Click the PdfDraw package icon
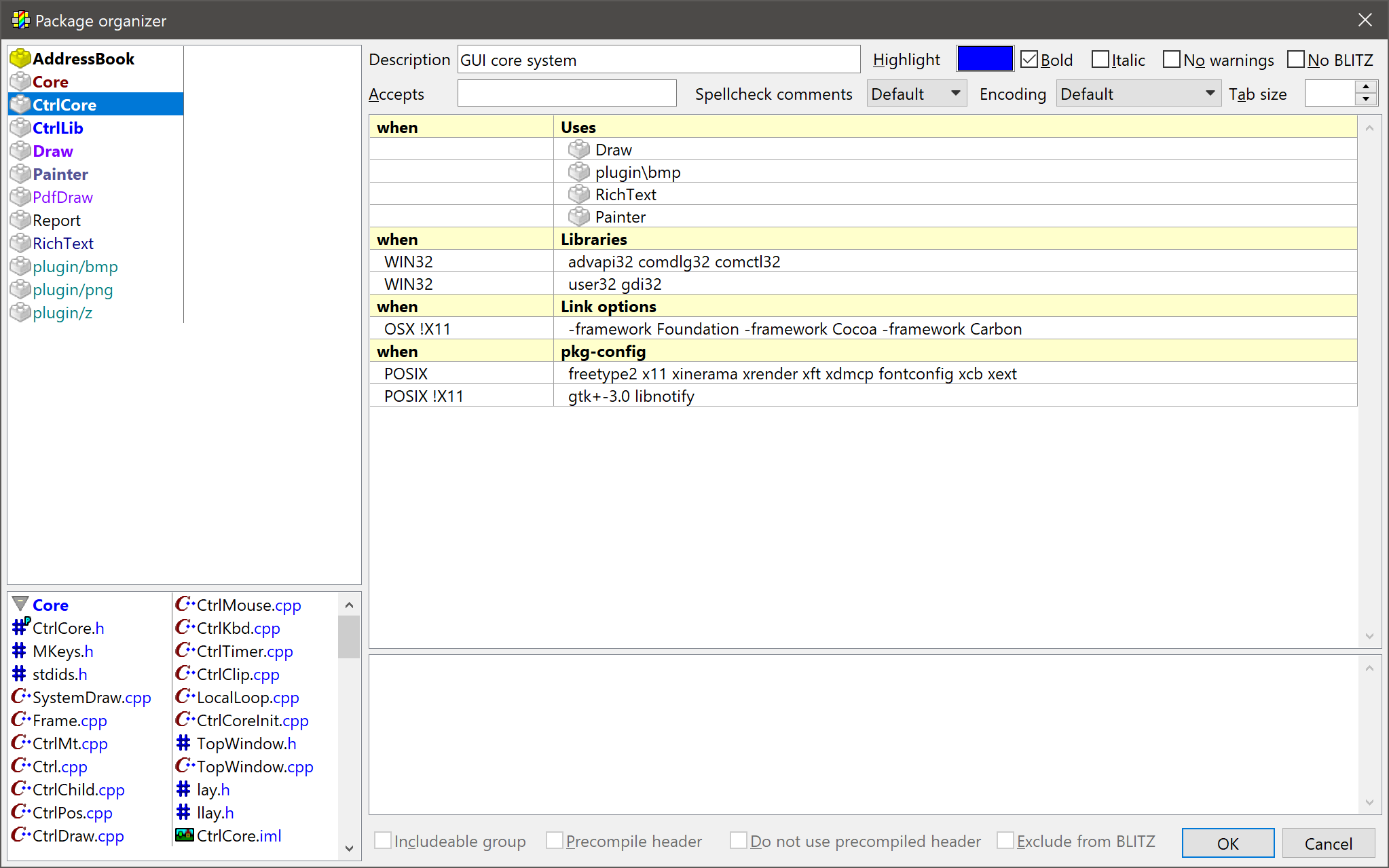 pyautogui.click(x=20, y=197)
